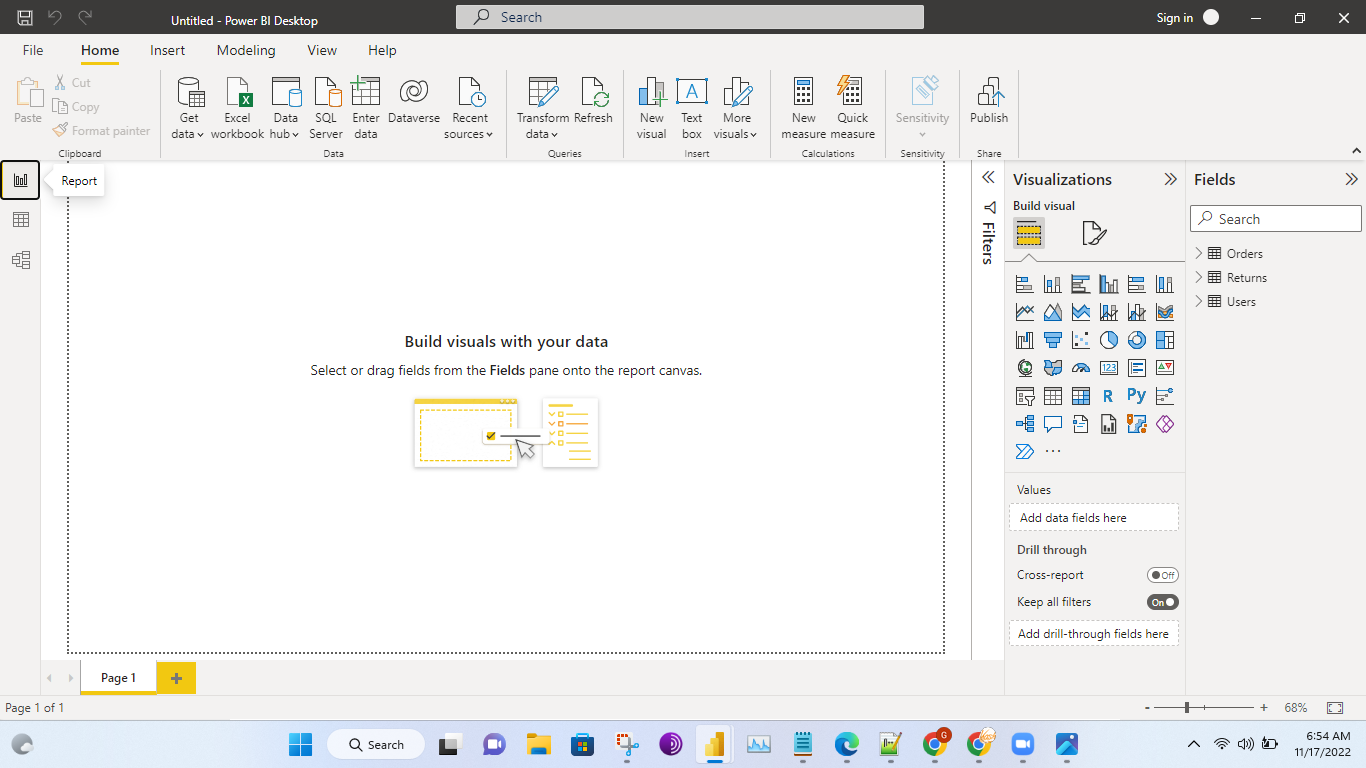
Task: Select the Stacked column chart visual
Action: pos(1052,285)
